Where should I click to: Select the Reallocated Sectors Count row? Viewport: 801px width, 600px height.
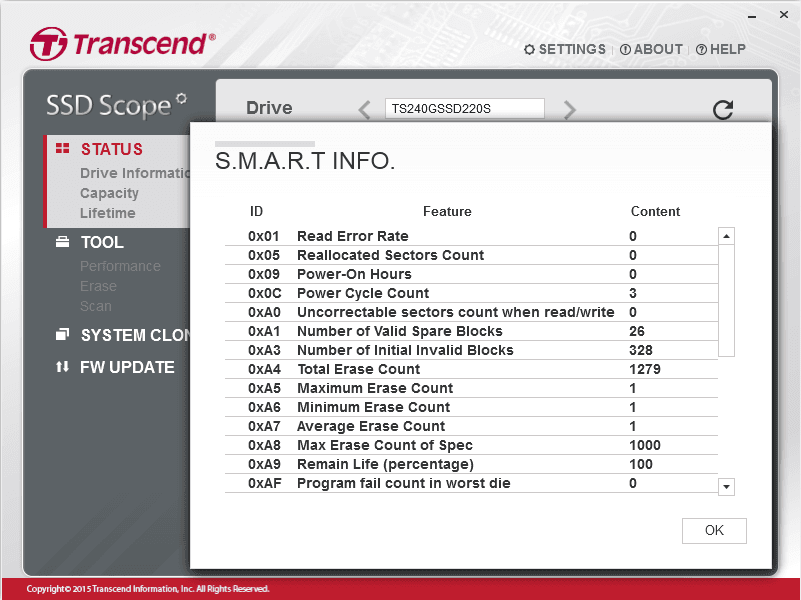471,255
